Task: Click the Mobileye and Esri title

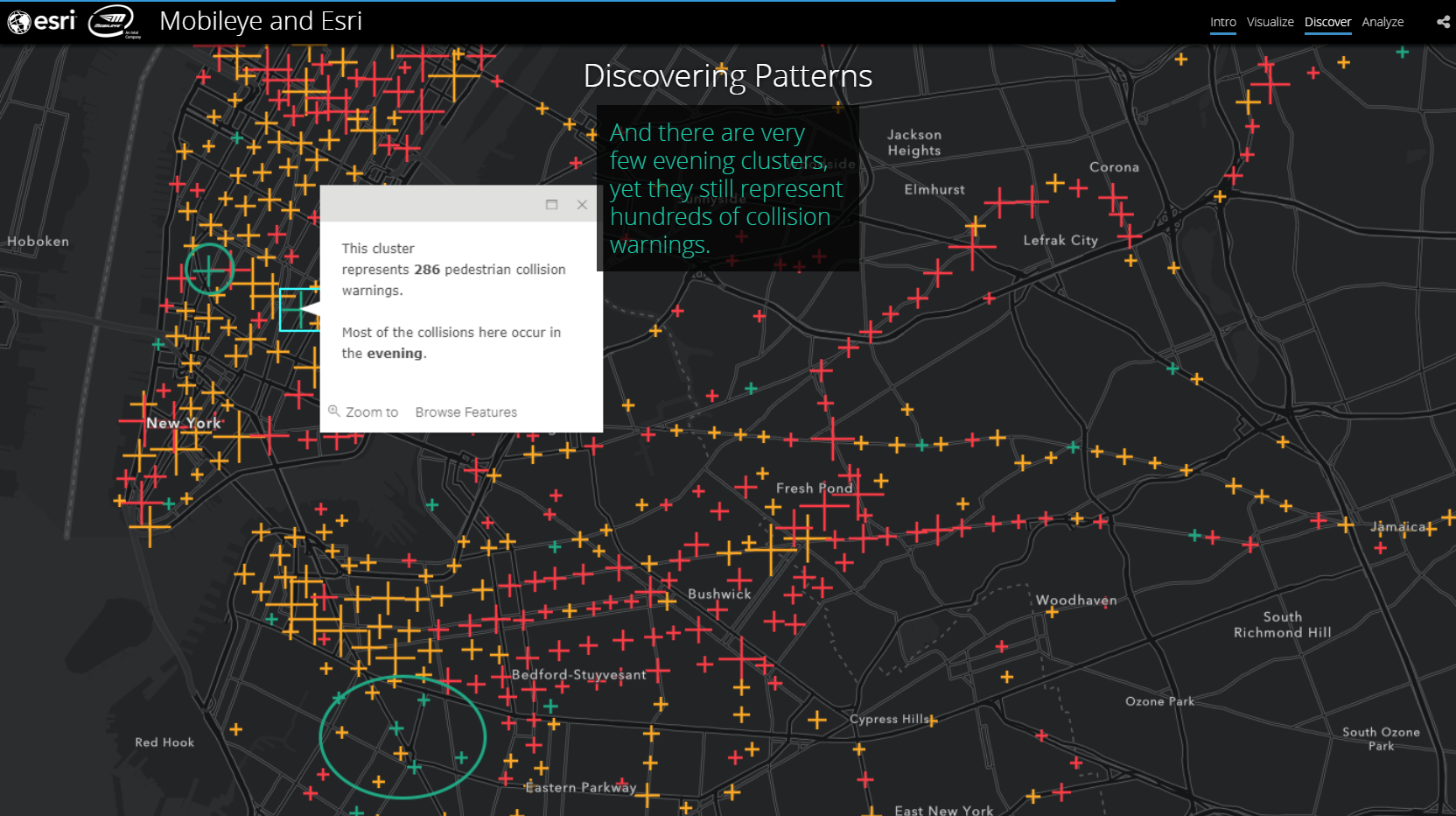Action: 261,21
